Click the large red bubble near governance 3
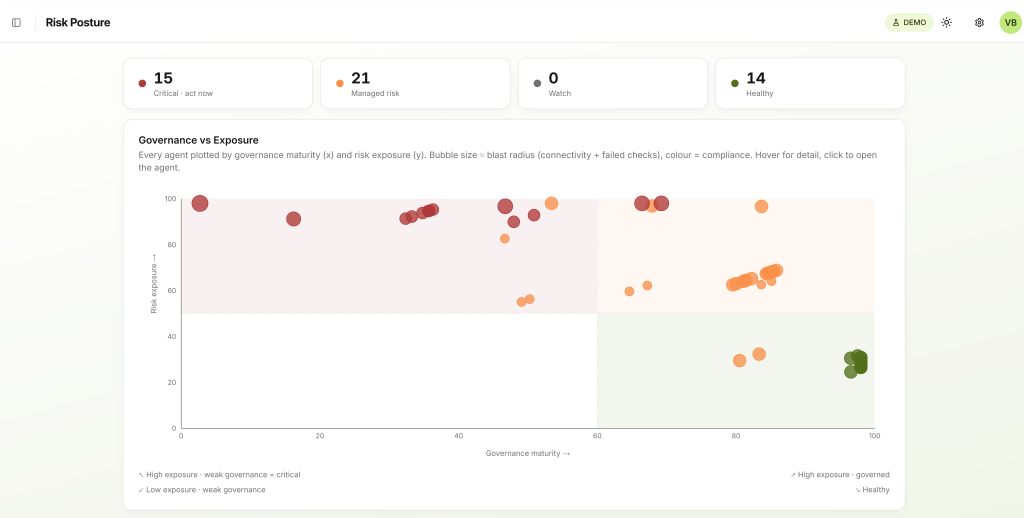Viewport: 1024px width, 518px height. tap(200, 203)
